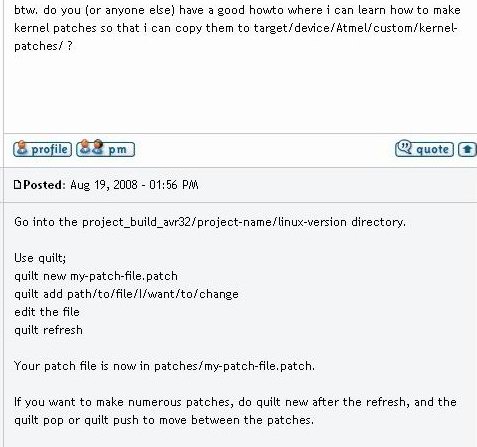Quote this post with quote button
This screenshot has width=477, height=447.
tap(424, 149)
